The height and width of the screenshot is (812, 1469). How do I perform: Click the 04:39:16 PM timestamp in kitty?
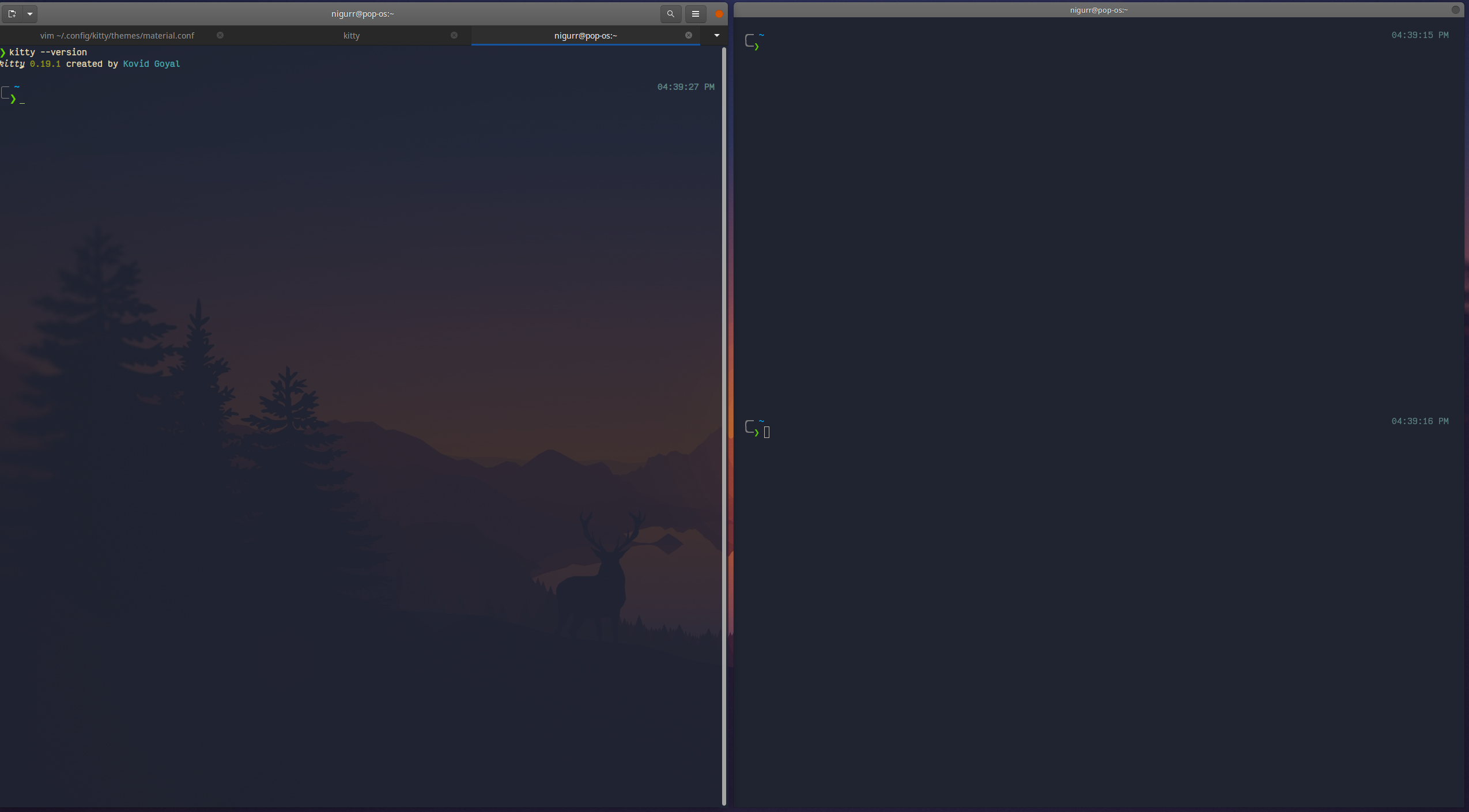tap(1419, 421)
